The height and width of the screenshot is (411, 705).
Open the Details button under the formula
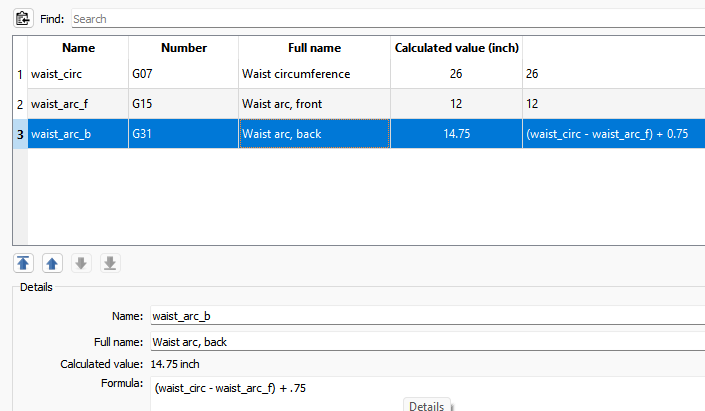[x=427, y=406]
